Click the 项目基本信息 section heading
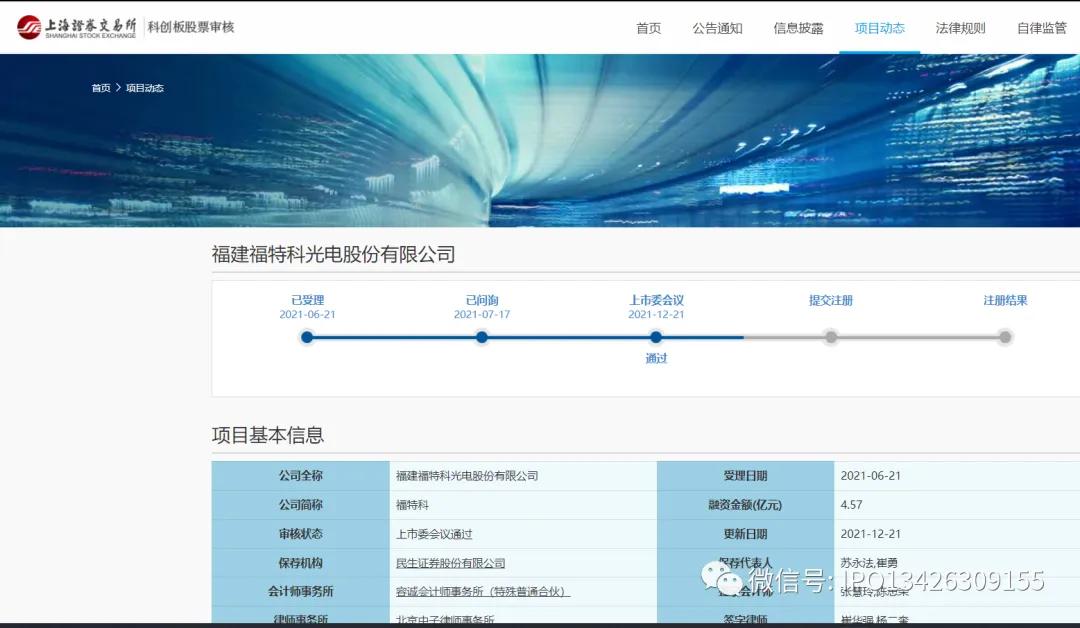Screen dimensions: 1080x628 (267, 435)
